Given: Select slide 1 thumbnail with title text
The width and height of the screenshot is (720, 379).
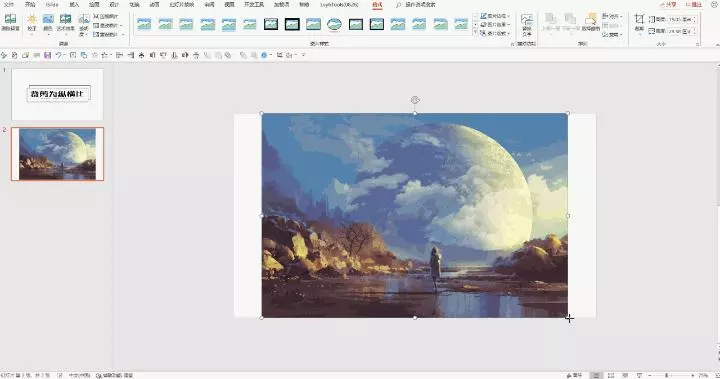Looking at the screenshot, I should 57,94.
